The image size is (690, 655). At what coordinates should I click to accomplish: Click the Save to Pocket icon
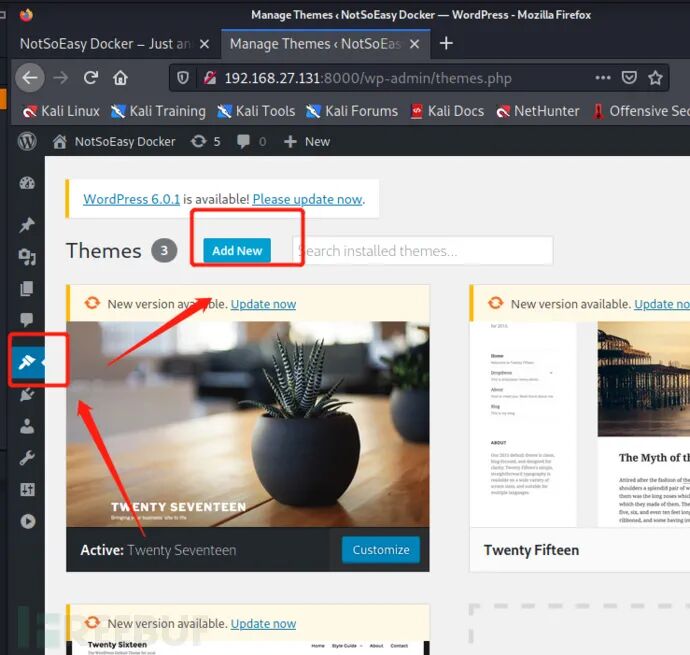(629, 77)
